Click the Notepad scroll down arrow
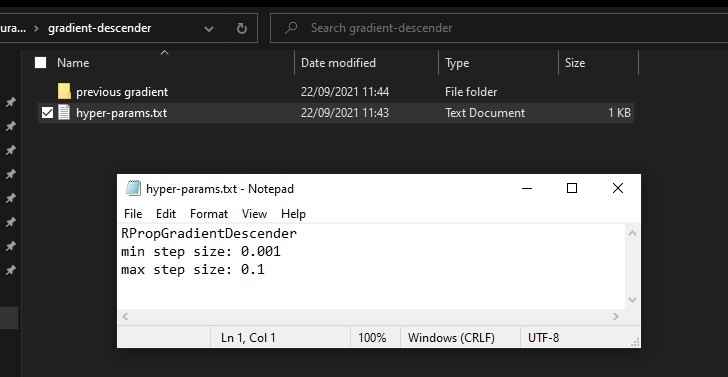The height and width of the screenshot is (377, 728). point(632,300)
